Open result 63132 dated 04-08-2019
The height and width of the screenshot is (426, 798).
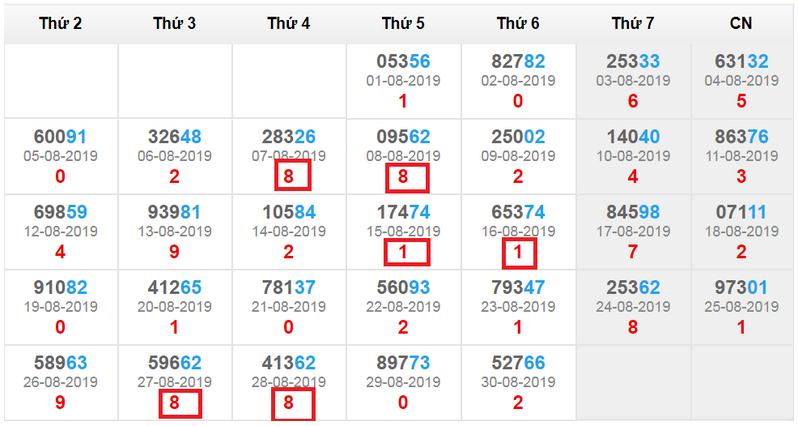coord(742,61)
